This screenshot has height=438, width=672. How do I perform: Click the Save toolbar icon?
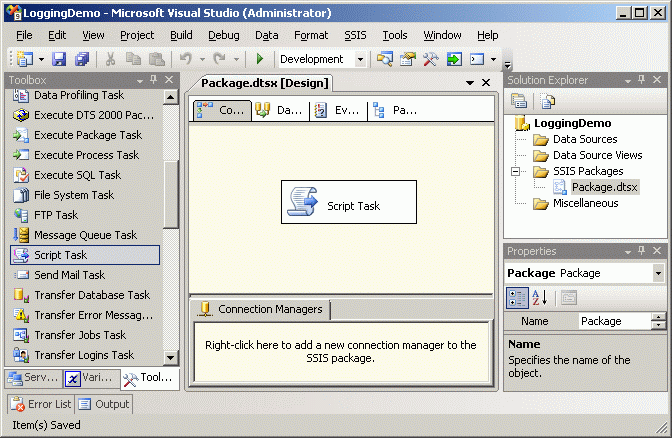[59, 59]
